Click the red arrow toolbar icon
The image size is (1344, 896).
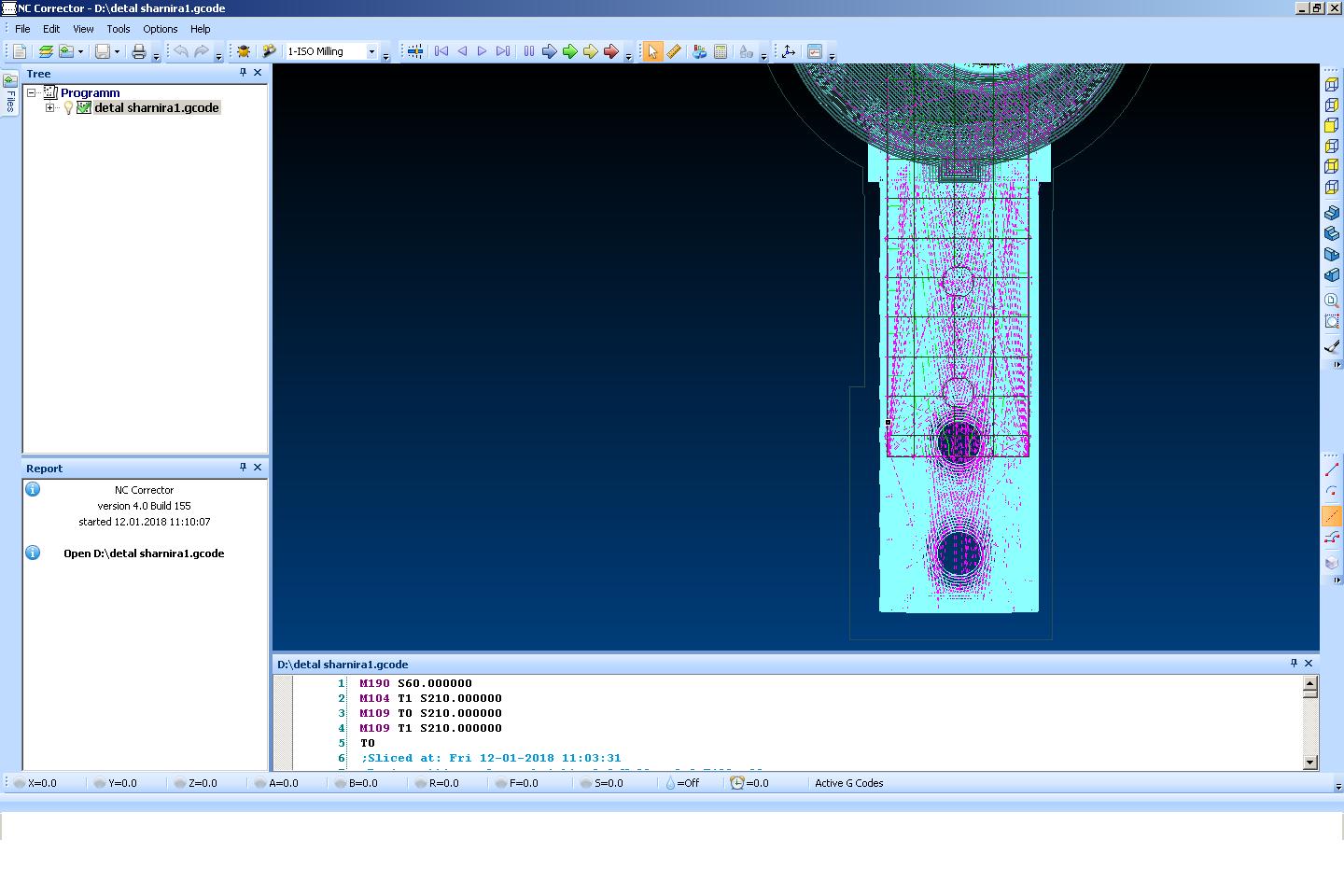coord(610,51)
